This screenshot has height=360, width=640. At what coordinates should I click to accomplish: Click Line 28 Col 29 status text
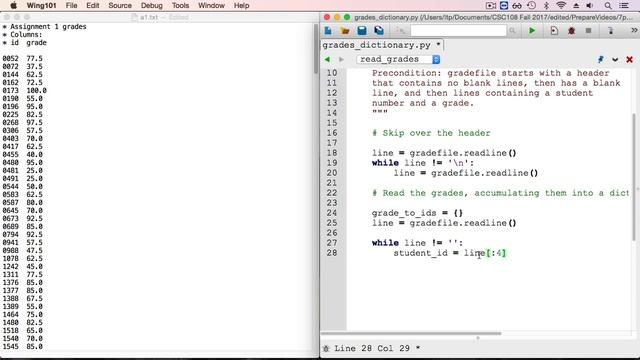point(372,348)
